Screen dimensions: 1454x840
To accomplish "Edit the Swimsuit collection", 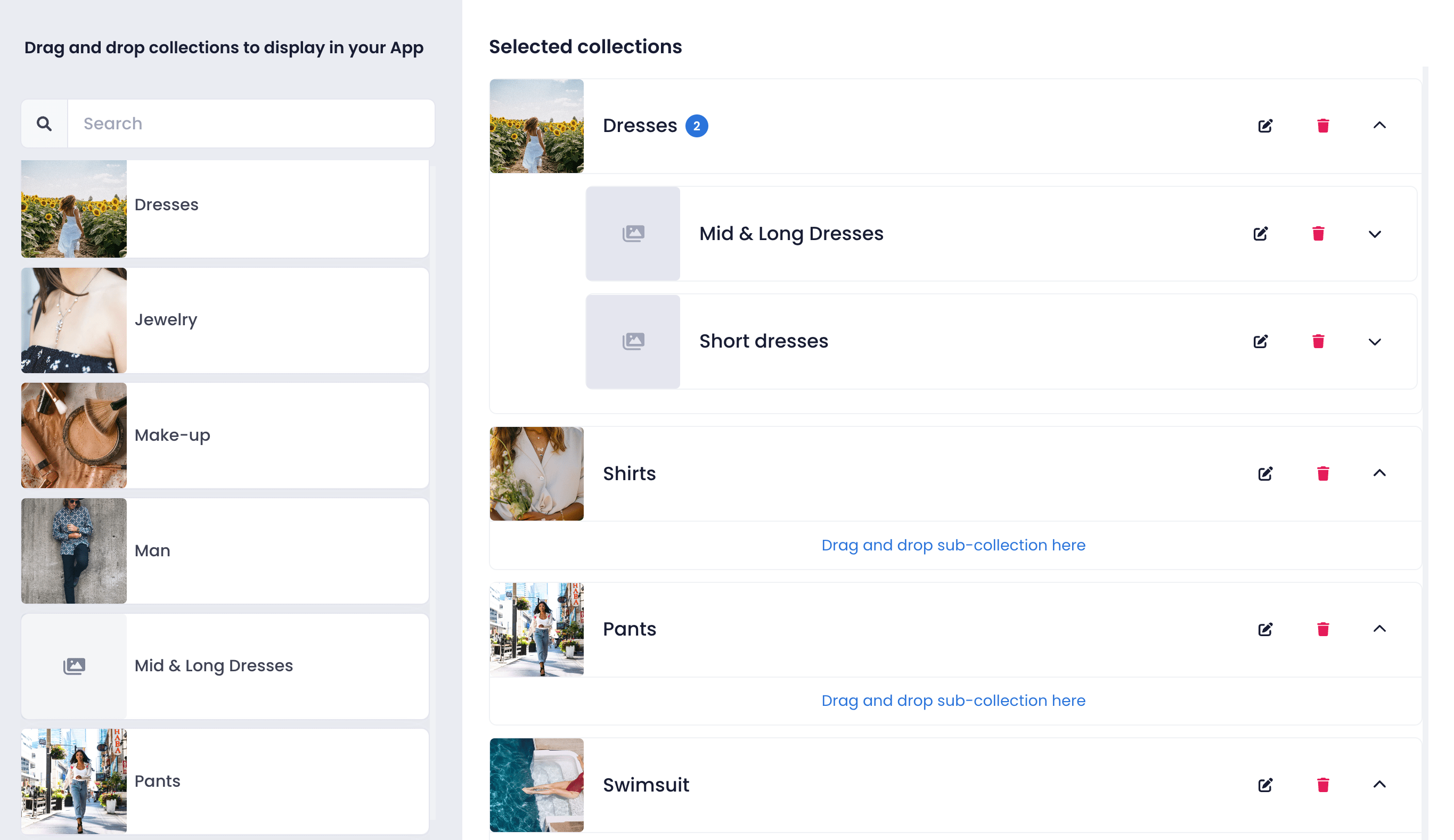I will tap(1265, 785).
